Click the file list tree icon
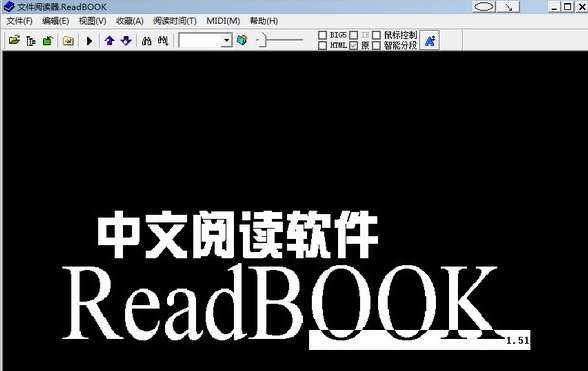Viewport: 588px width, 371px height. pos(31,41)
